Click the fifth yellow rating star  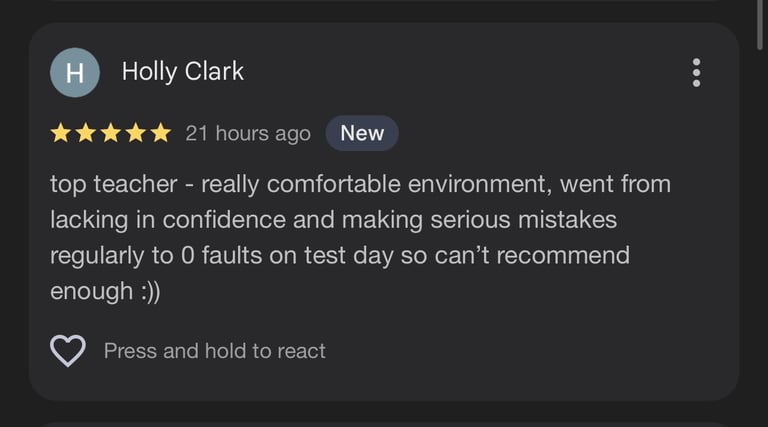pos(161,133)
